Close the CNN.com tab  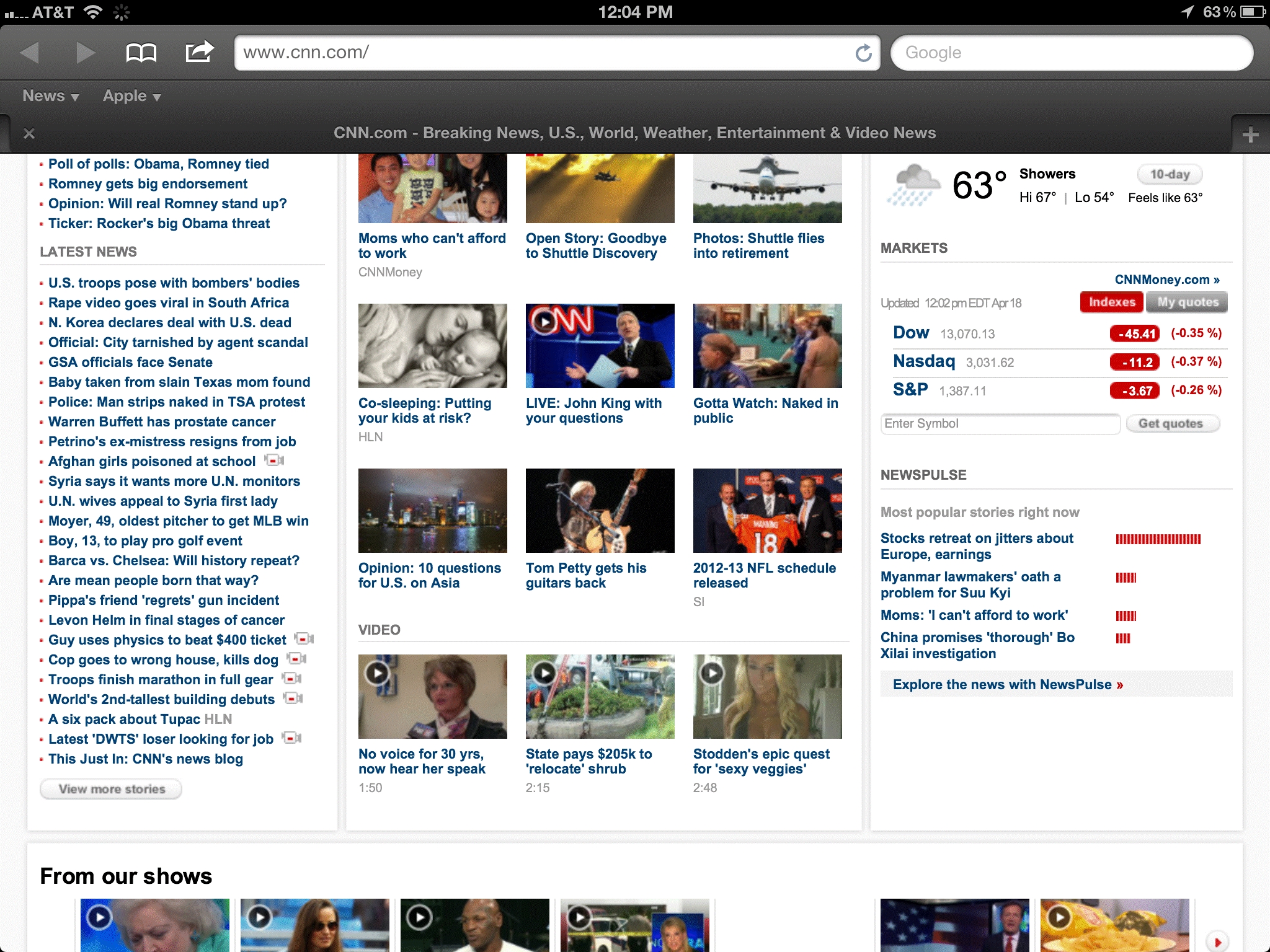point(29,133)
